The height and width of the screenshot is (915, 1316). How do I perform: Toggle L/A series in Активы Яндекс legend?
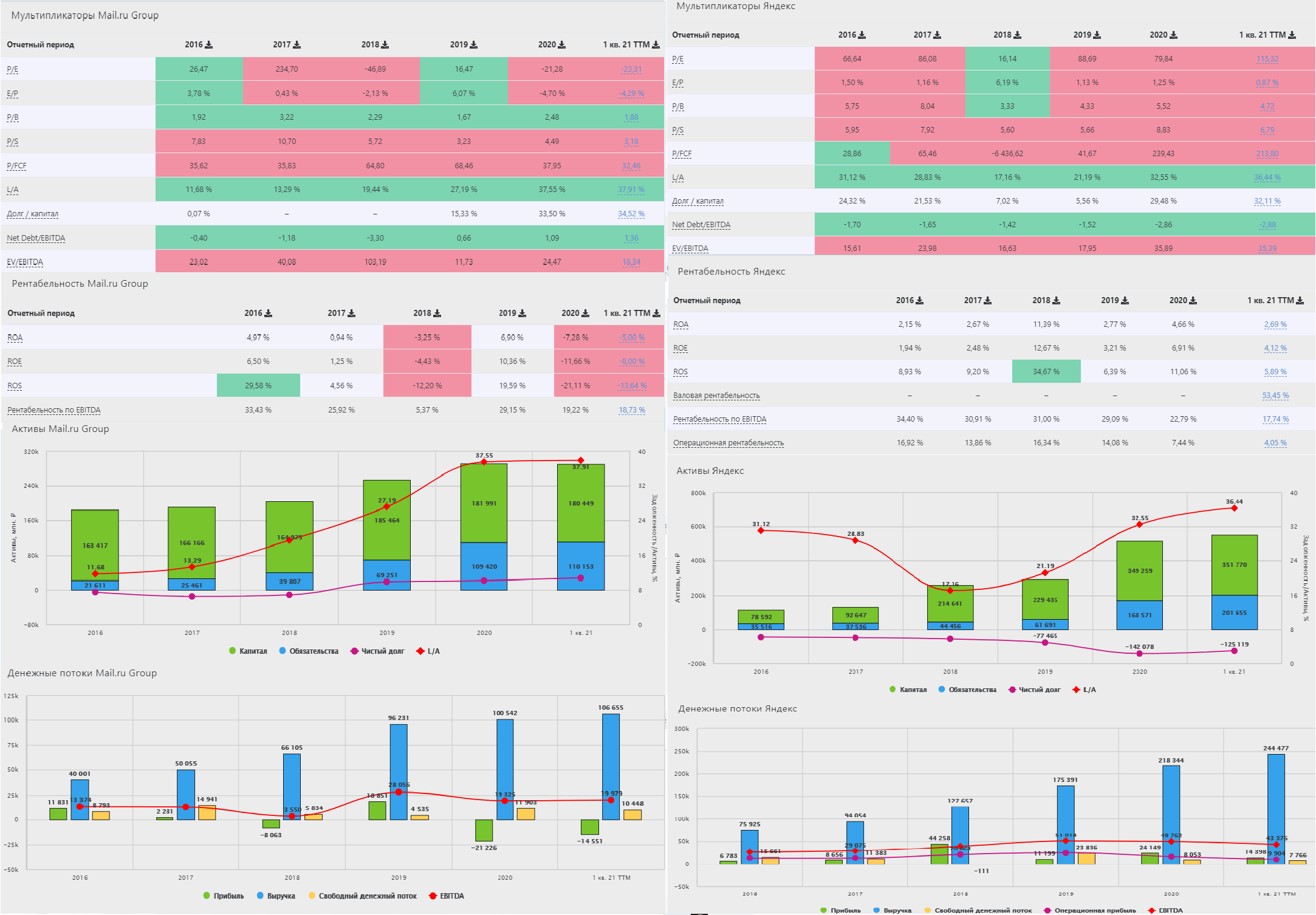[x=1085, y=690]
